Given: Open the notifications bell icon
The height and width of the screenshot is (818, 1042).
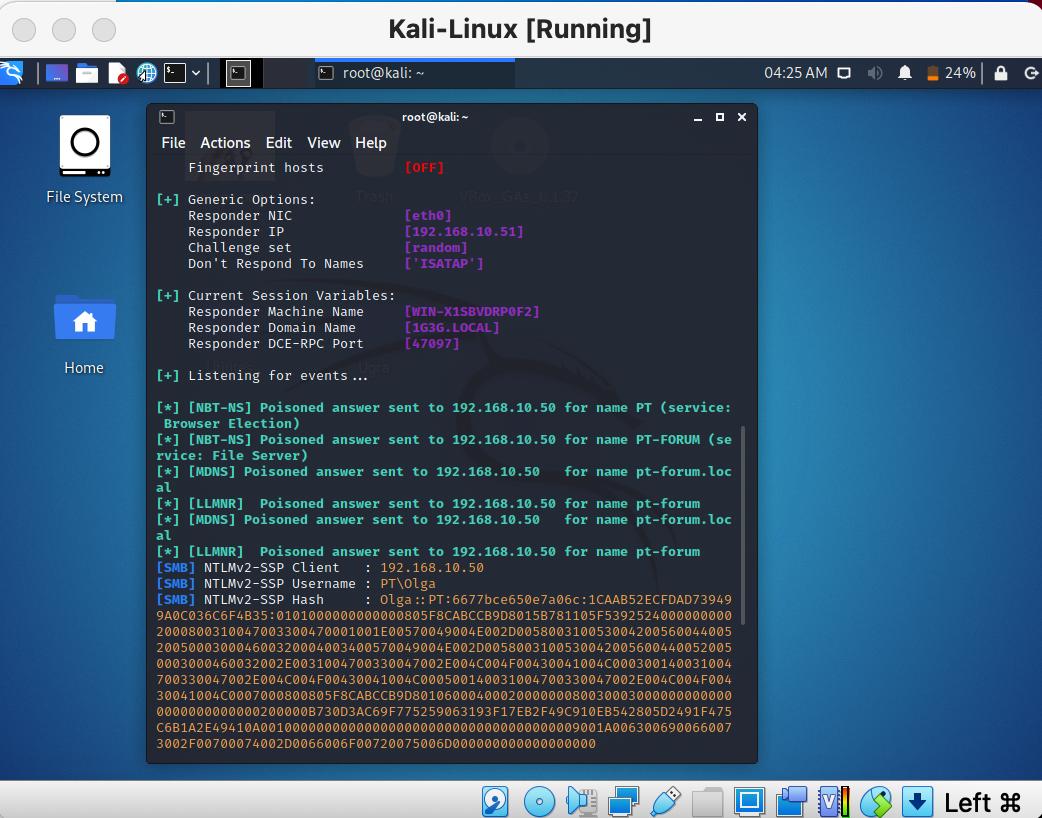Looking at the screenshot, I should 904,73.
